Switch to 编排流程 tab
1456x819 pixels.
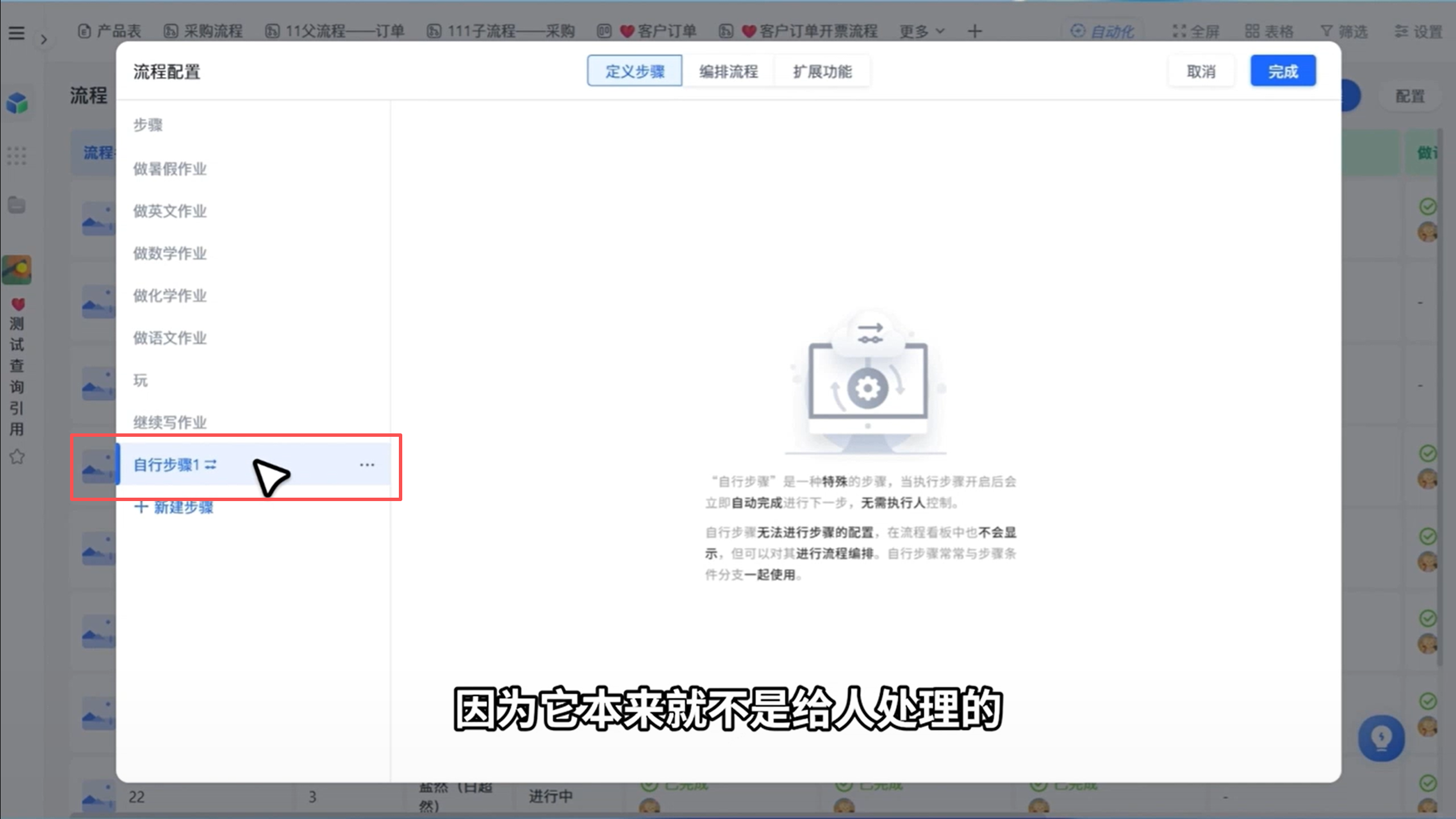(x=728, y=71)
